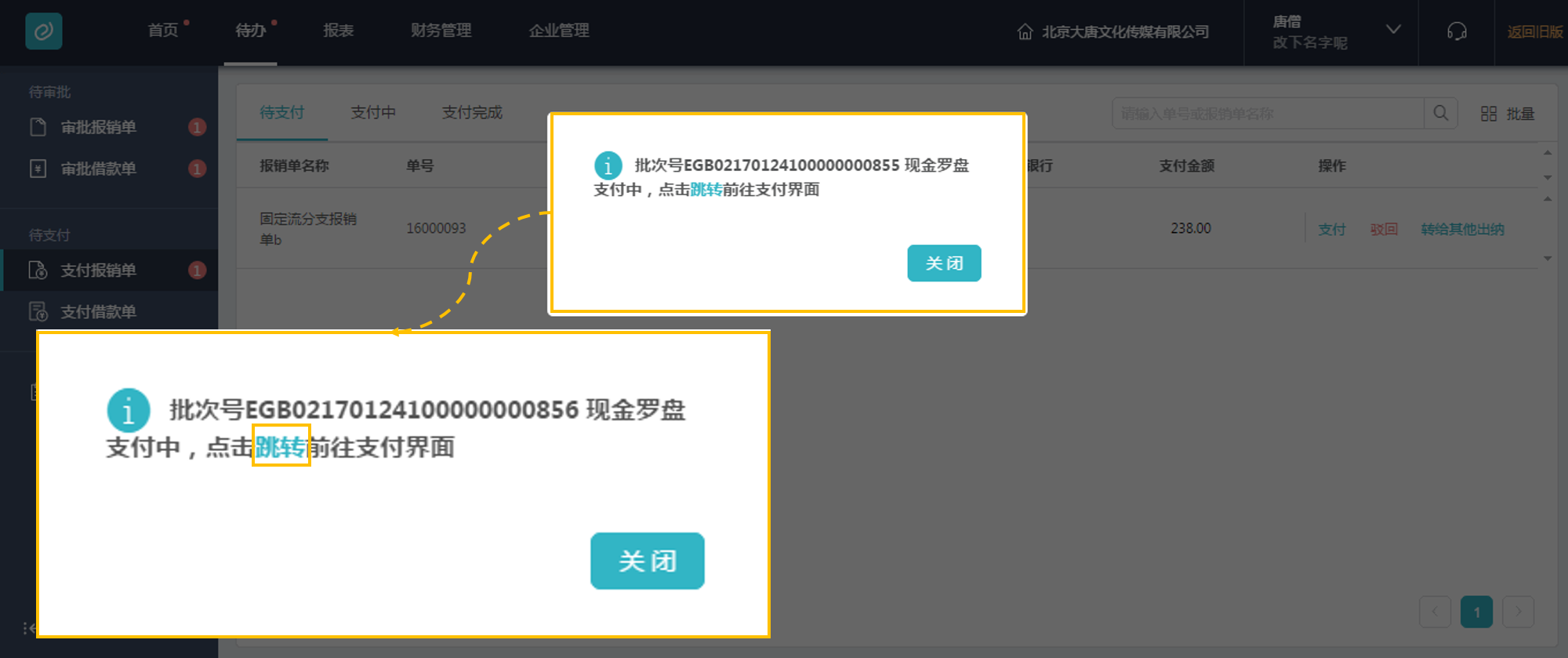Click the home icon beside company name
The height and width of the screenshot is (658, 1568).
click(1025, 31)
